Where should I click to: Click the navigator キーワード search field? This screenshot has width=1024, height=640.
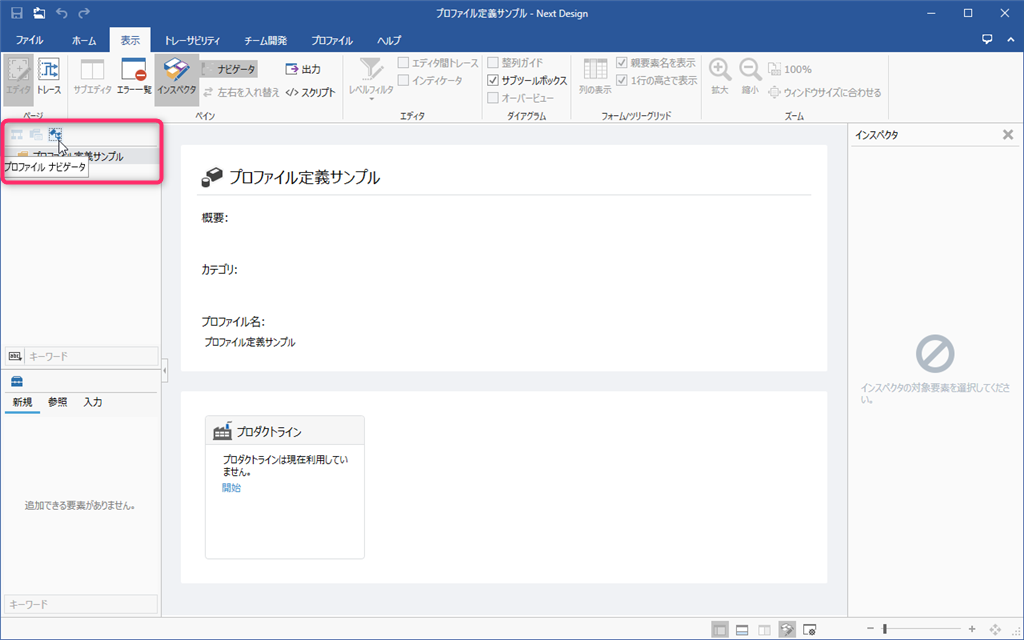[x=90, y=356]
